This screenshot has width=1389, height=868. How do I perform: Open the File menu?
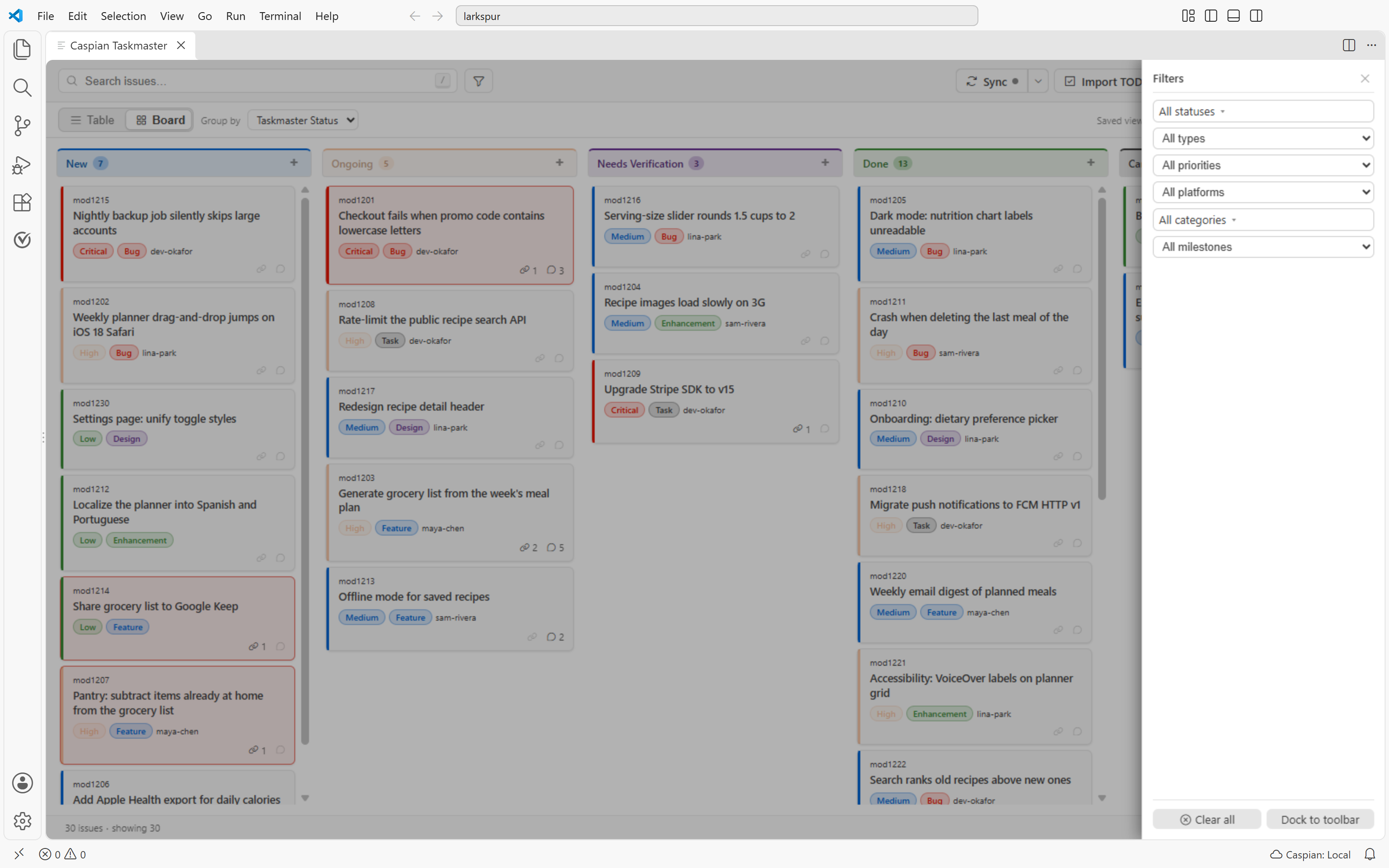45,16
